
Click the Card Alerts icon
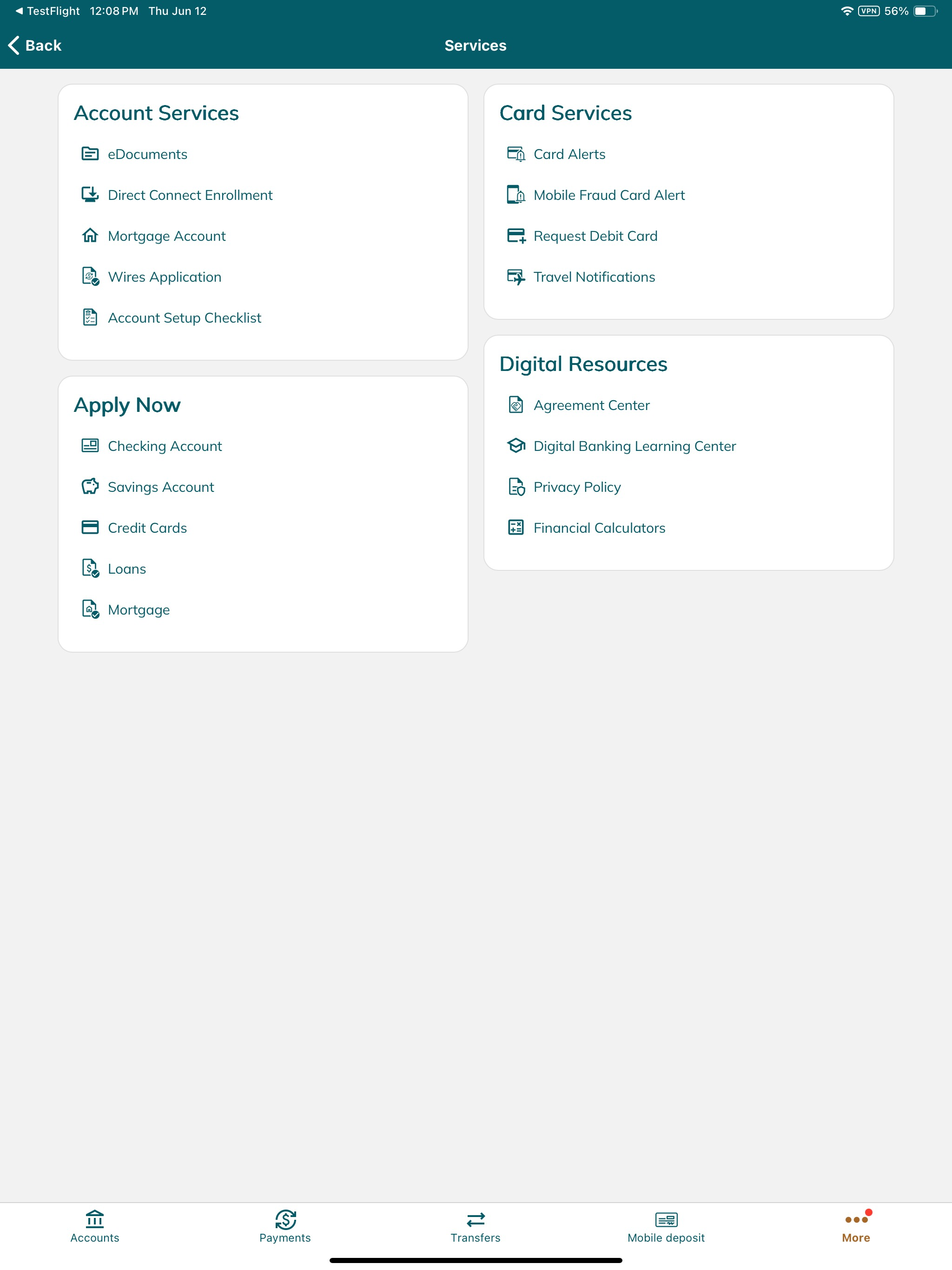tap(516, 154)
